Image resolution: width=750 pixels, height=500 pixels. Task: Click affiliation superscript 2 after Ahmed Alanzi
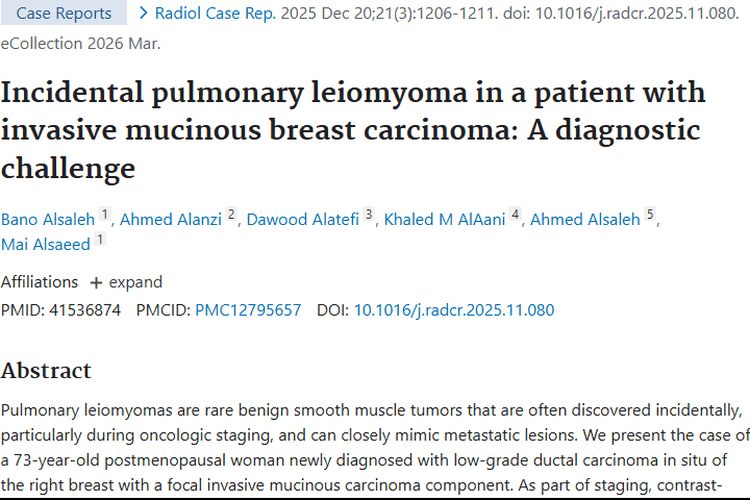[x=232, y=215]
